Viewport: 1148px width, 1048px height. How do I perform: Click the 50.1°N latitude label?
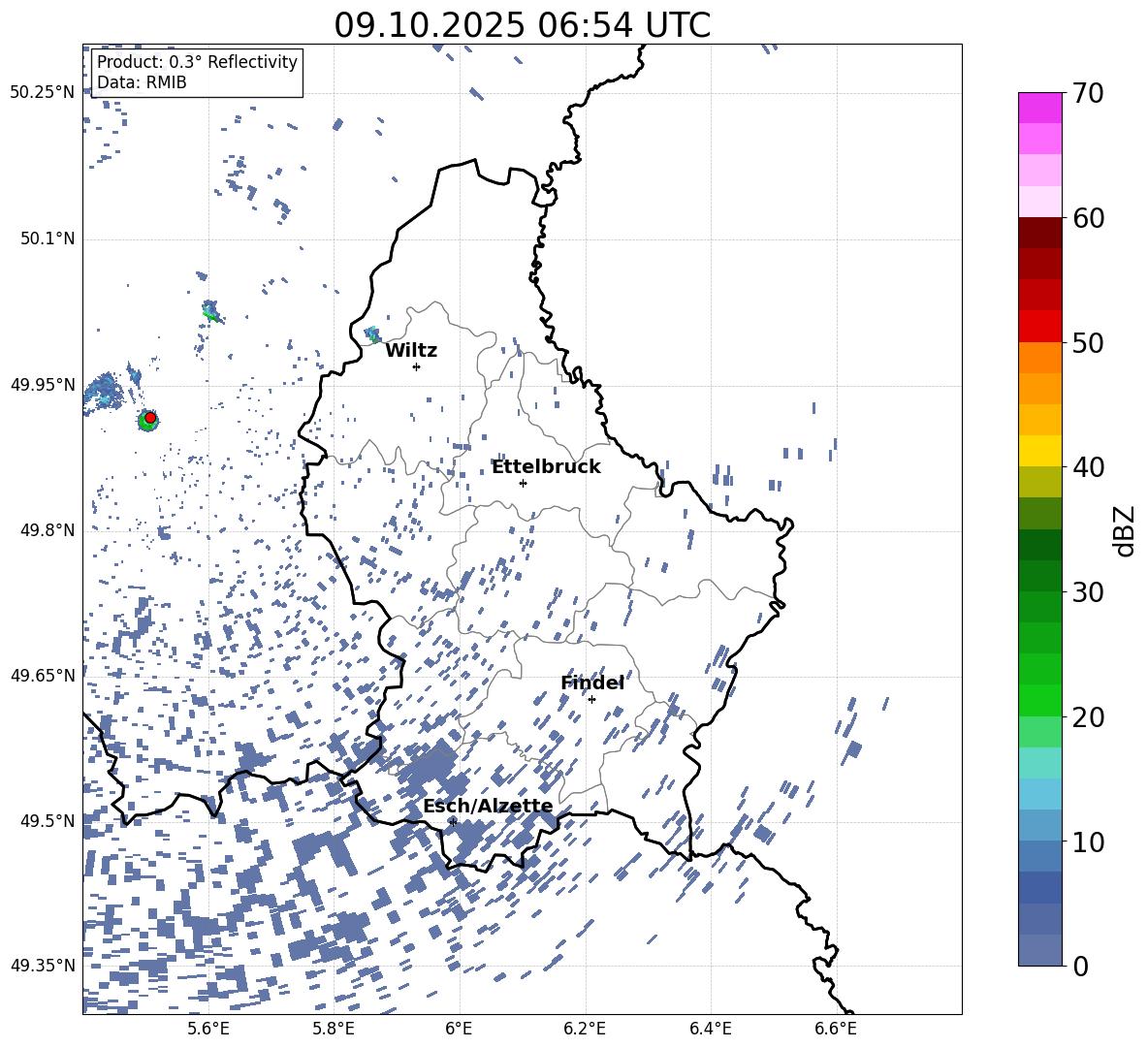pyautogui.click(x=48, y=238)
